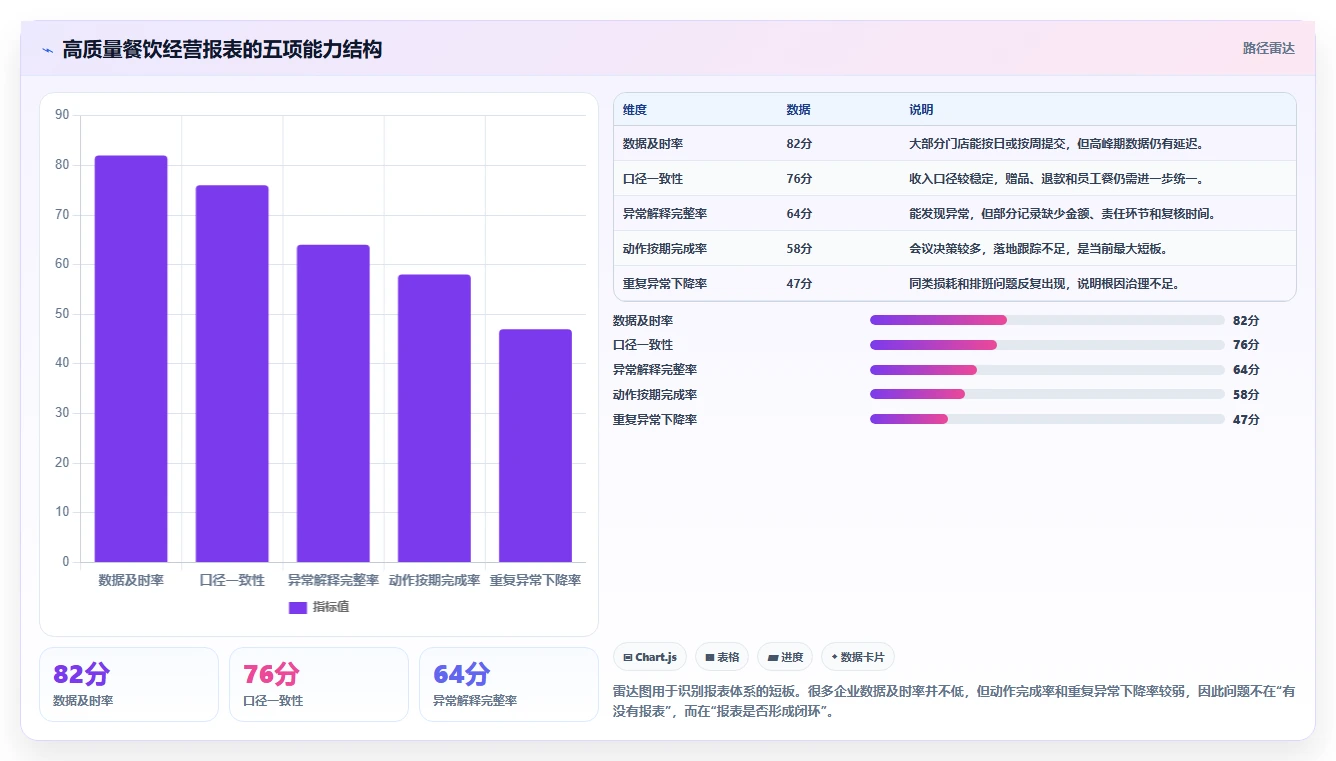Click the 动作按期完成率 table row label
1336x761 pixels.
pyautogui.click(x=665, y=249)
